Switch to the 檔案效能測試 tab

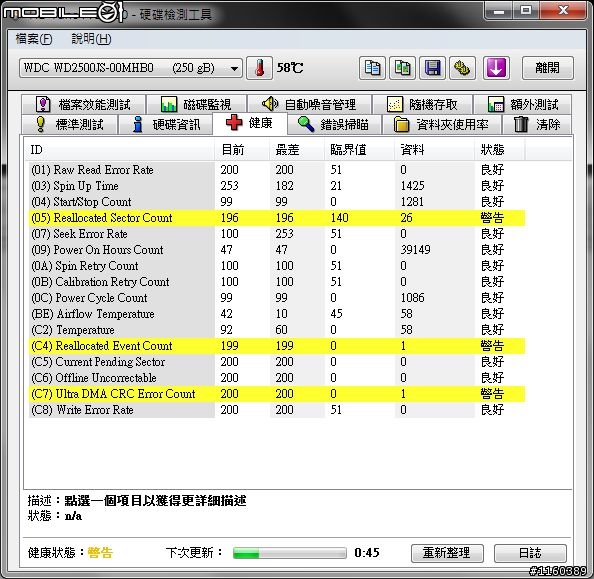[x=83, y=104]
